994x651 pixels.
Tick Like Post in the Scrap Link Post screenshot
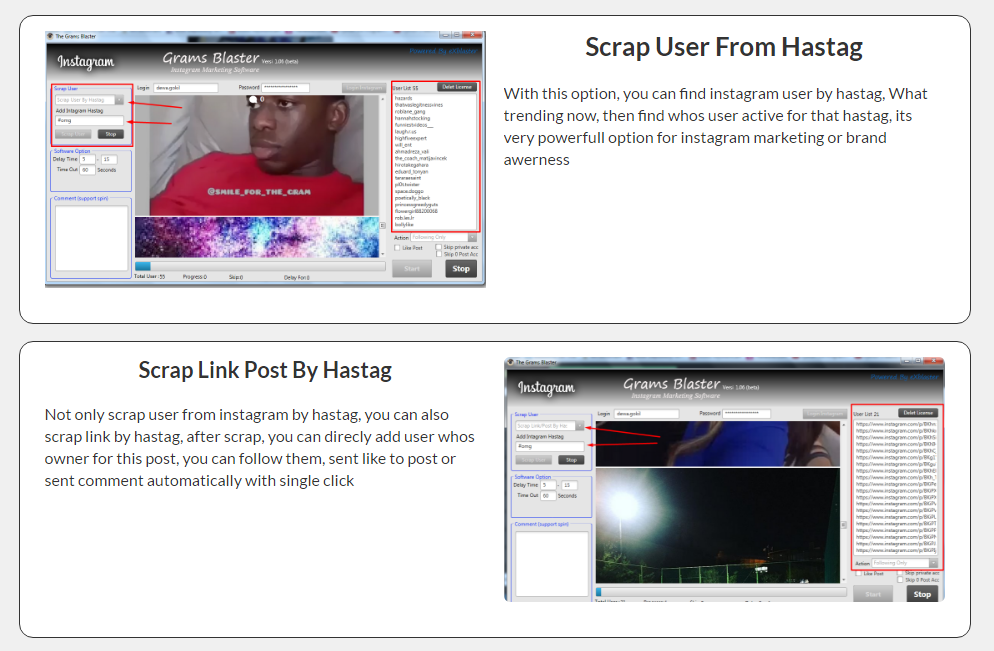(x=858, y=574)
